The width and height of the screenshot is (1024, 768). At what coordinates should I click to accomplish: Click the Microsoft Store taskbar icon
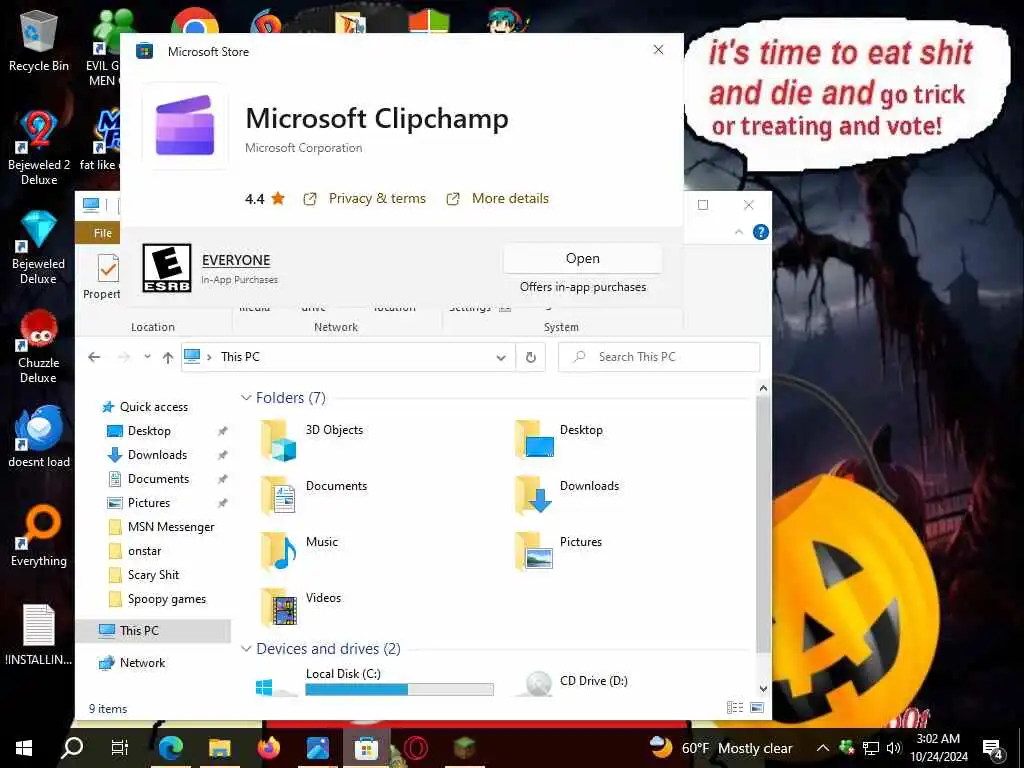click(366, 748)
